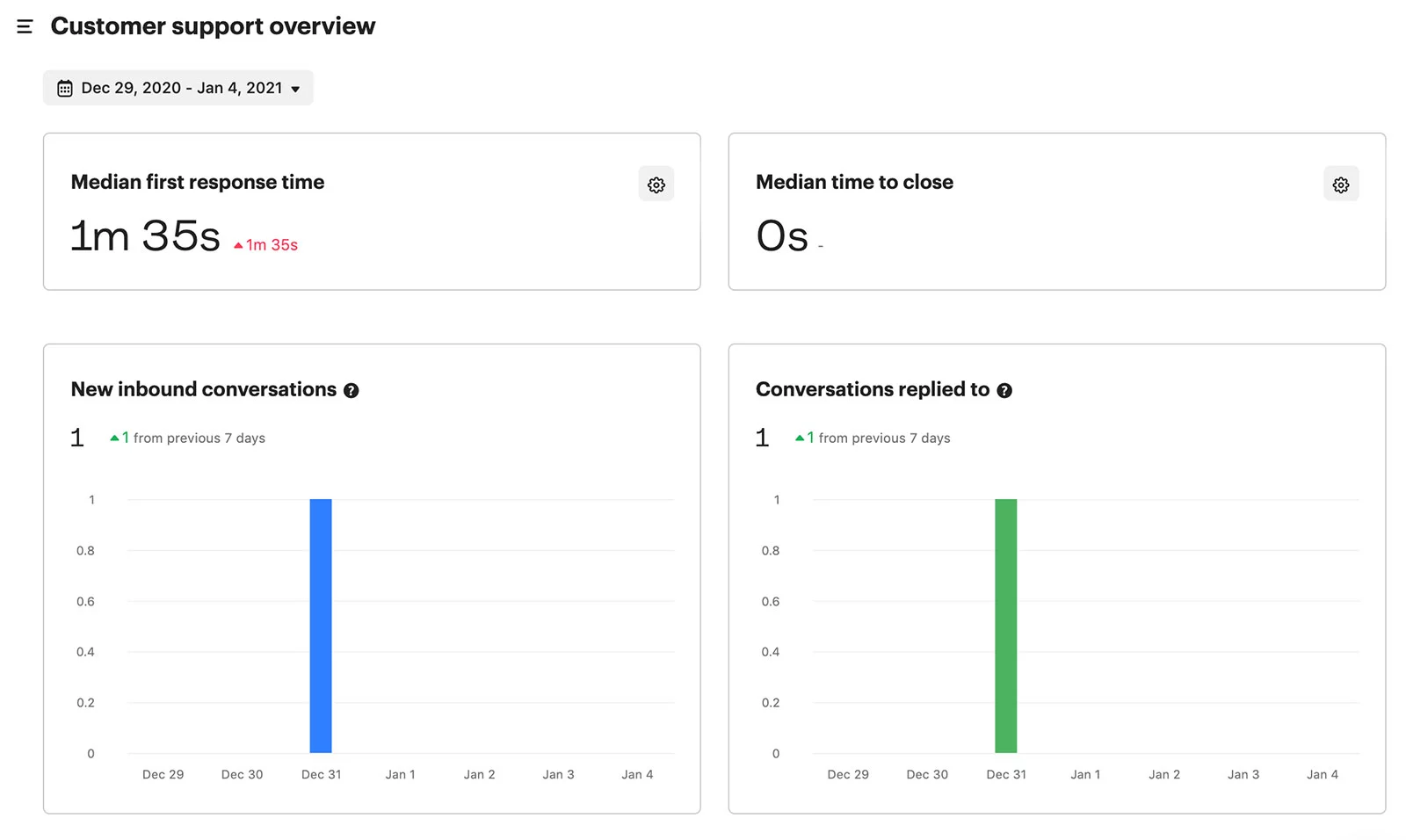Show help for Conversations replied to
The image size is (1406, 840).
[1004, 391]
